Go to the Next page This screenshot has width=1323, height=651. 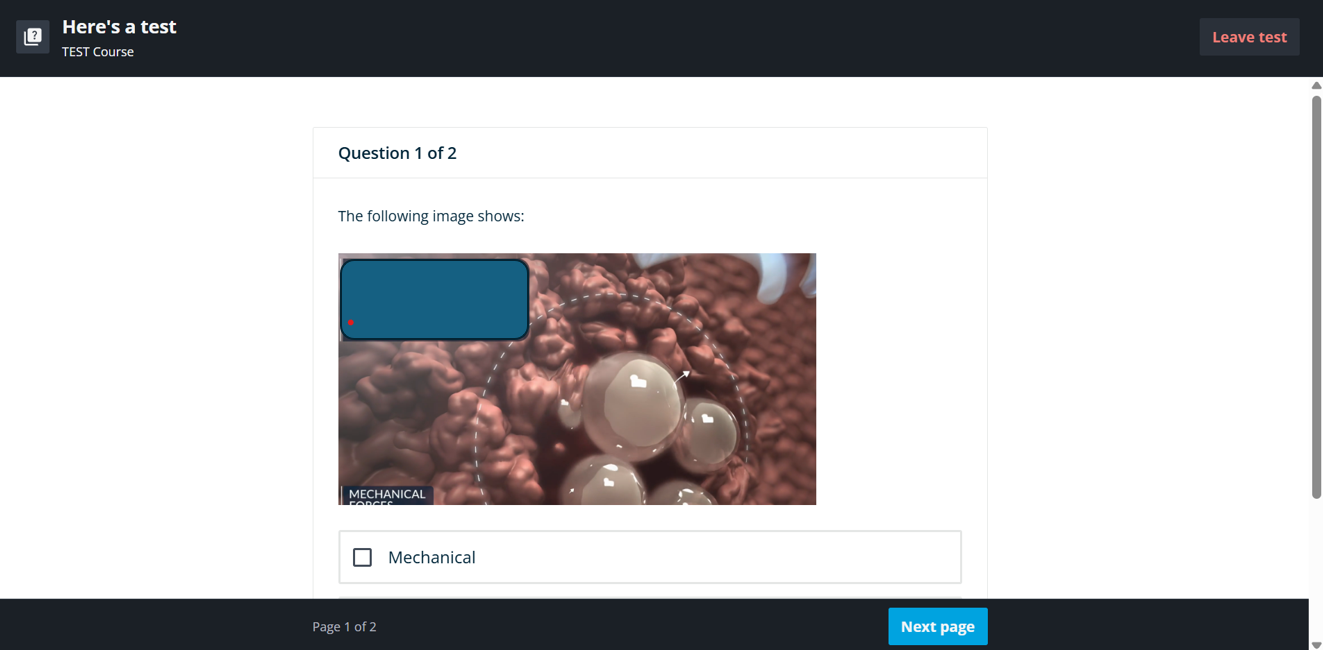point(937,627)
